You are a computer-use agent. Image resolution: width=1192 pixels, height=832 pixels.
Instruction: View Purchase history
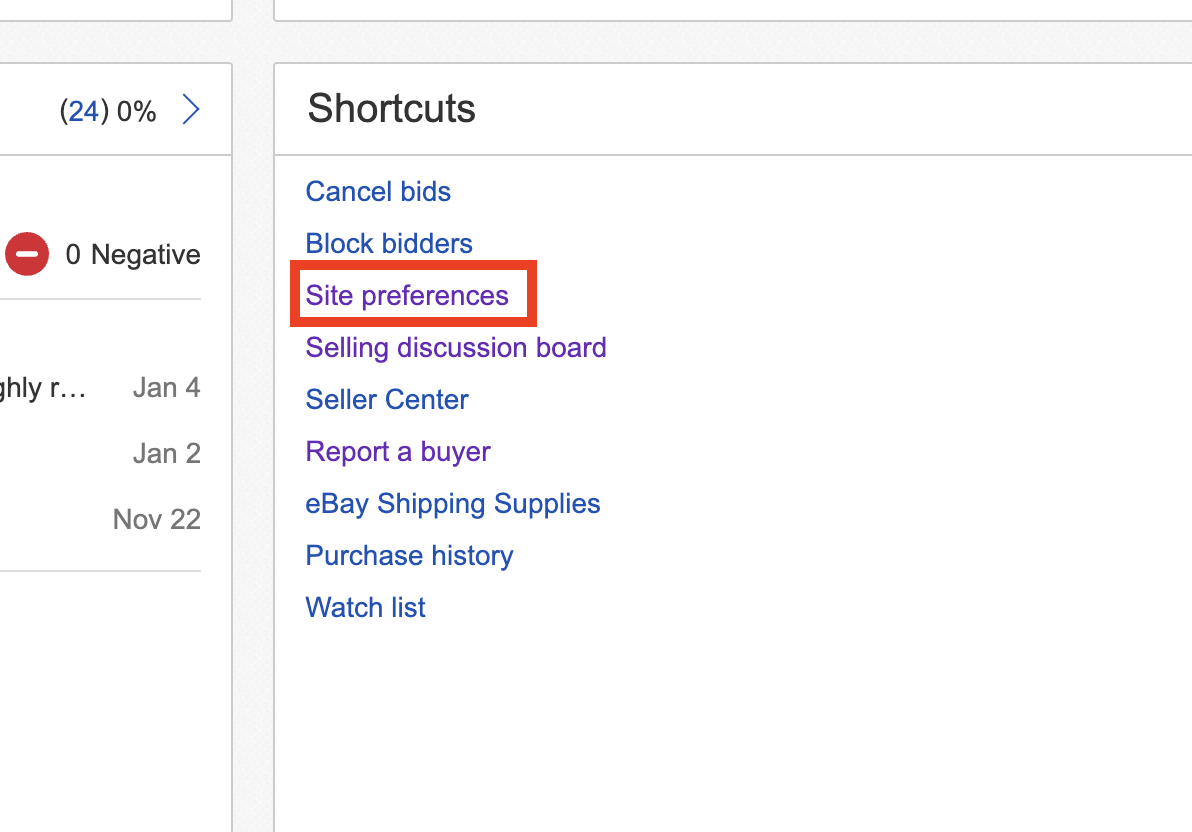coord(409,555)
